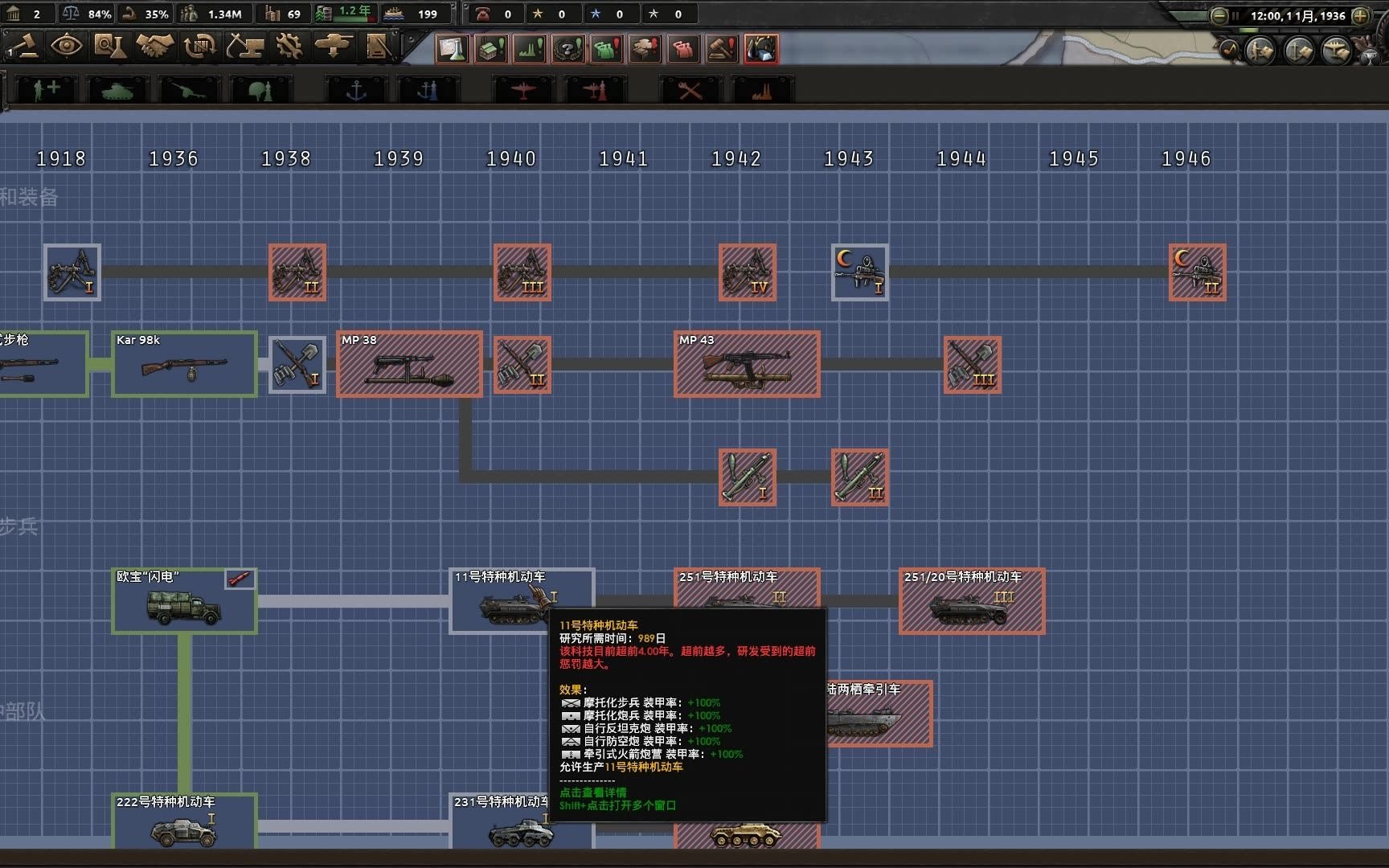Select the Kar 98k technology
The image size is (1389, 868).
click(184, 363)
